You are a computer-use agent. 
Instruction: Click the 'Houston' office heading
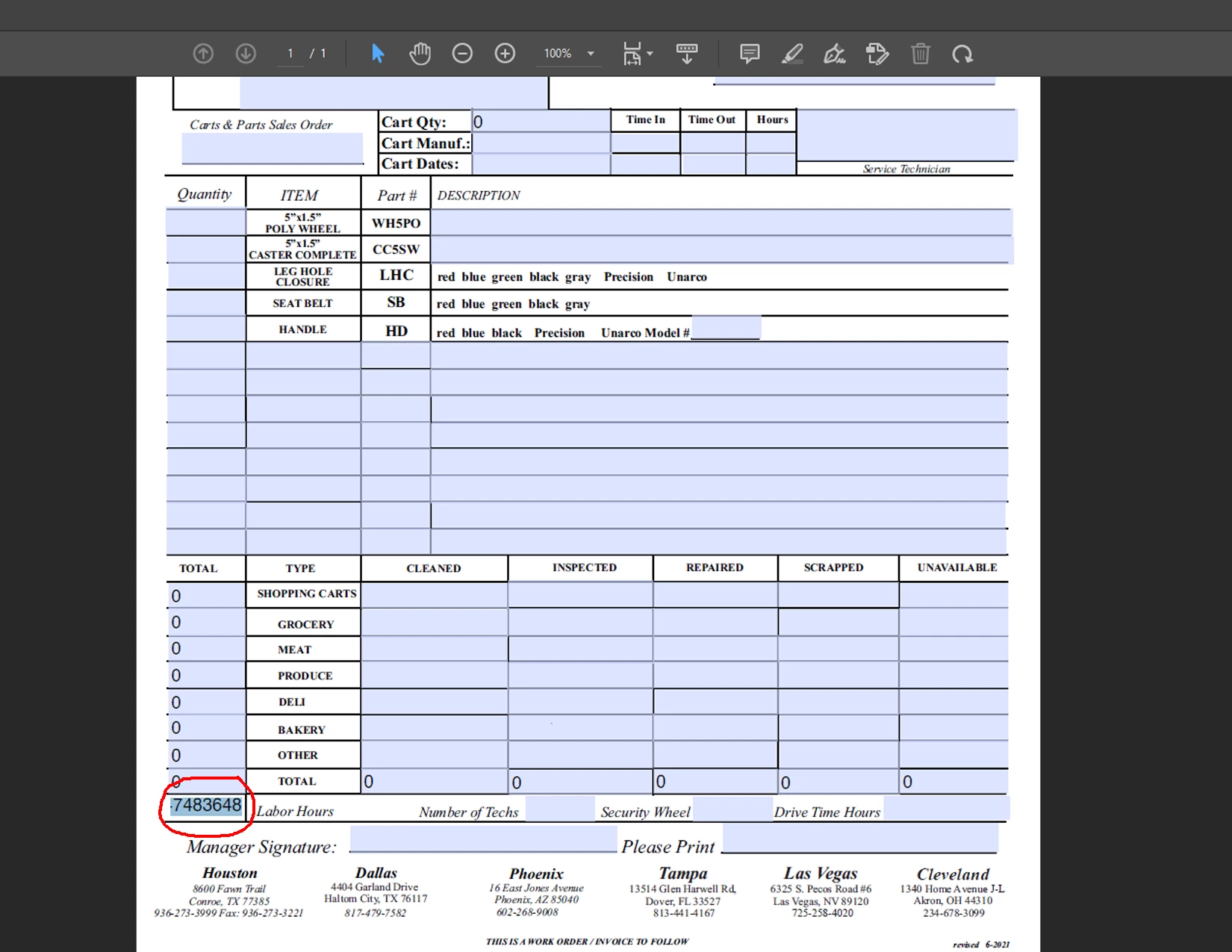point(230,873)
